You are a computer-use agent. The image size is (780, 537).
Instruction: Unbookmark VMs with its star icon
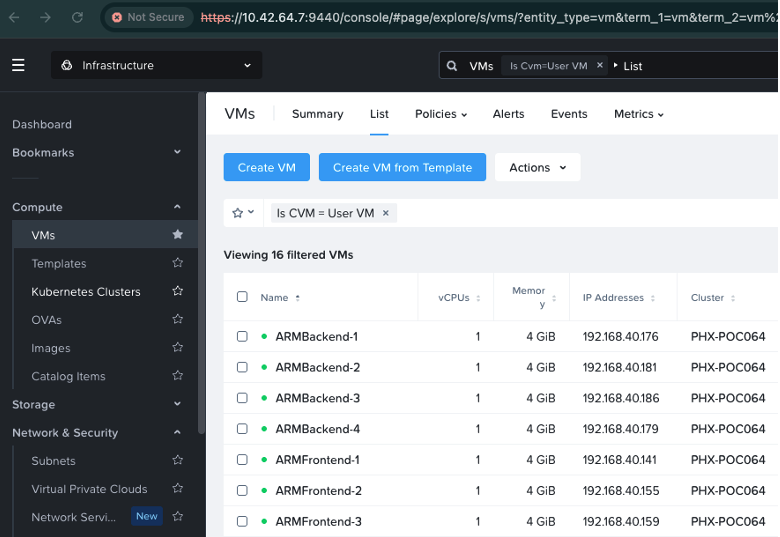[x=178, y=234]
